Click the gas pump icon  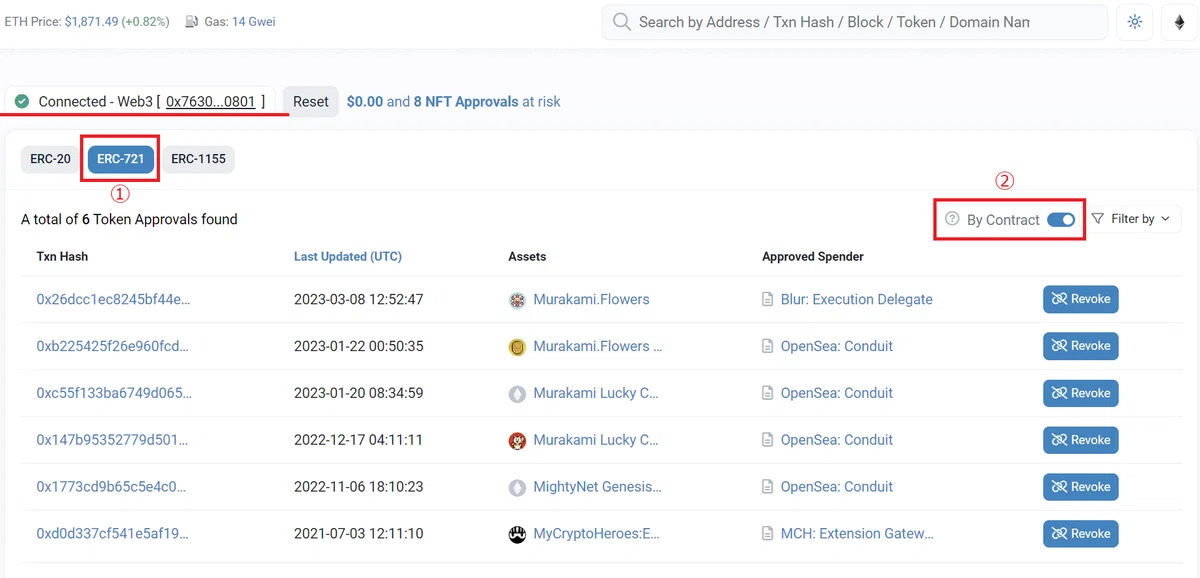192,21
